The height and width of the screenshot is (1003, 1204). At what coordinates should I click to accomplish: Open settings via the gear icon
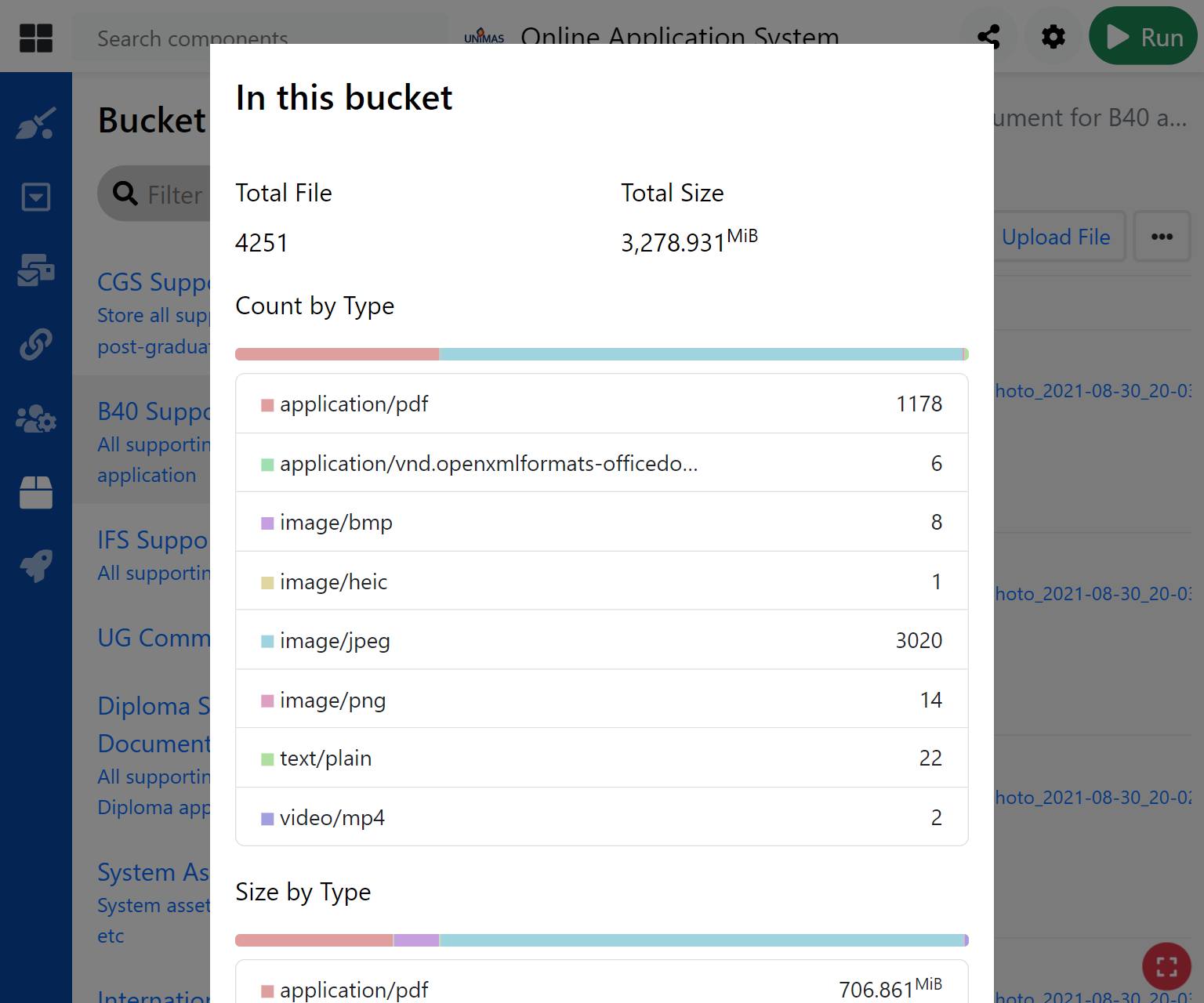coord(1053,36)
